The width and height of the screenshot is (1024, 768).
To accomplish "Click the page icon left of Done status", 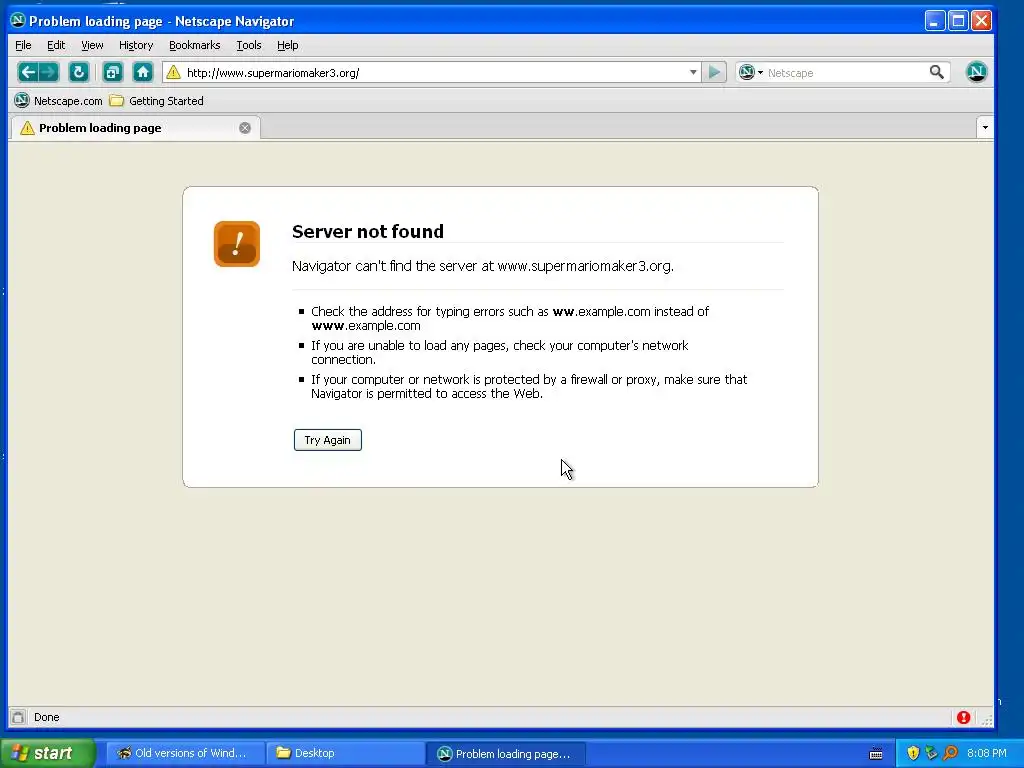I will click(x=18, y=717).
